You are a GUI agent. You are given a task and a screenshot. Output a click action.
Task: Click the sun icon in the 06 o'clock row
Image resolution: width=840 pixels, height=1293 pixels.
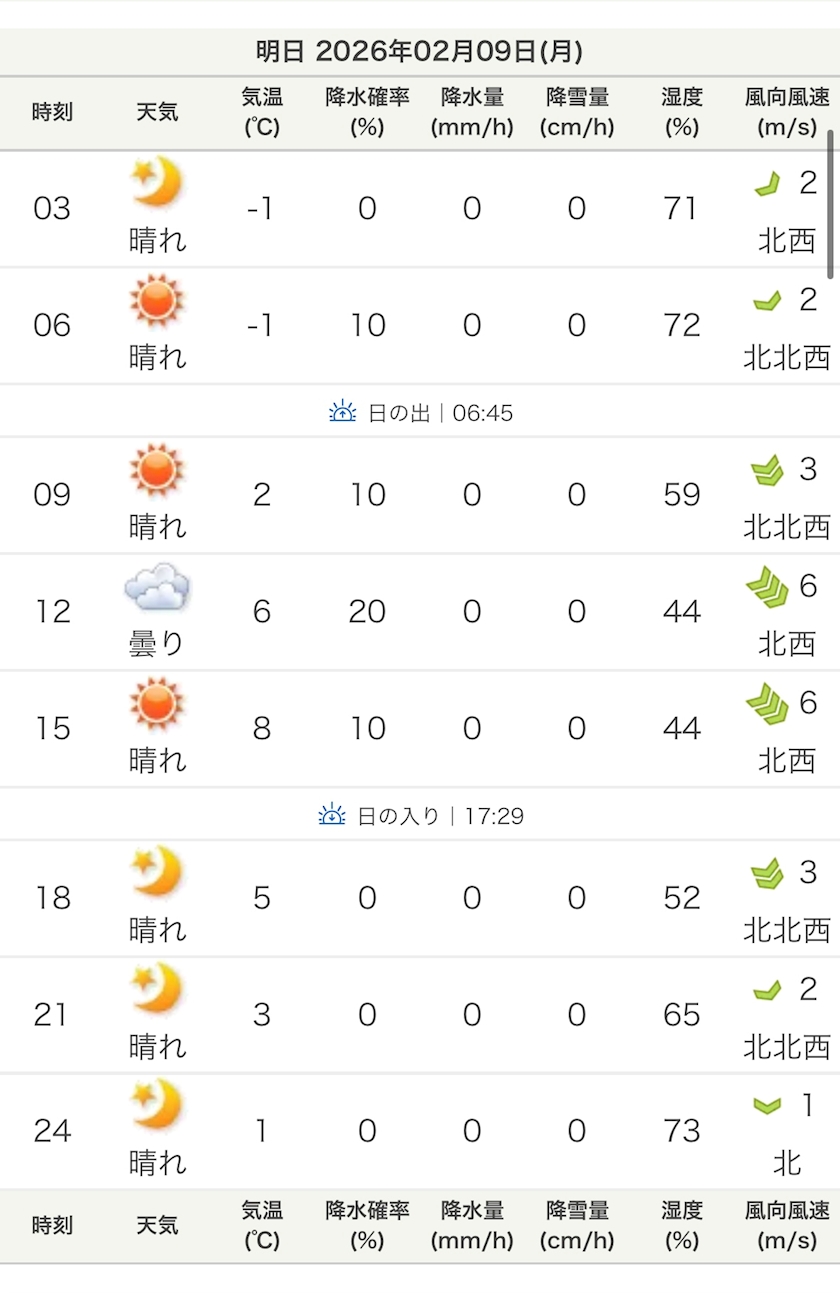(157, 300)
